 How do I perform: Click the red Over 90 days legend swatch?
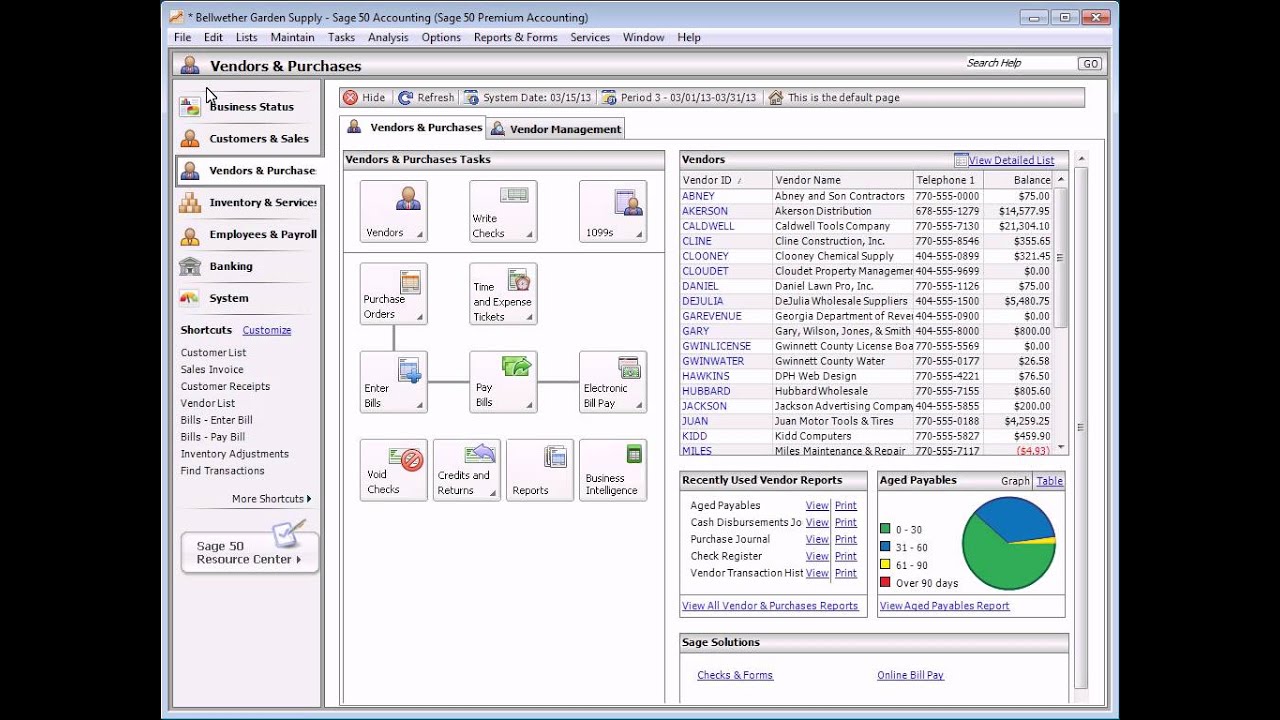pos(885,583)
